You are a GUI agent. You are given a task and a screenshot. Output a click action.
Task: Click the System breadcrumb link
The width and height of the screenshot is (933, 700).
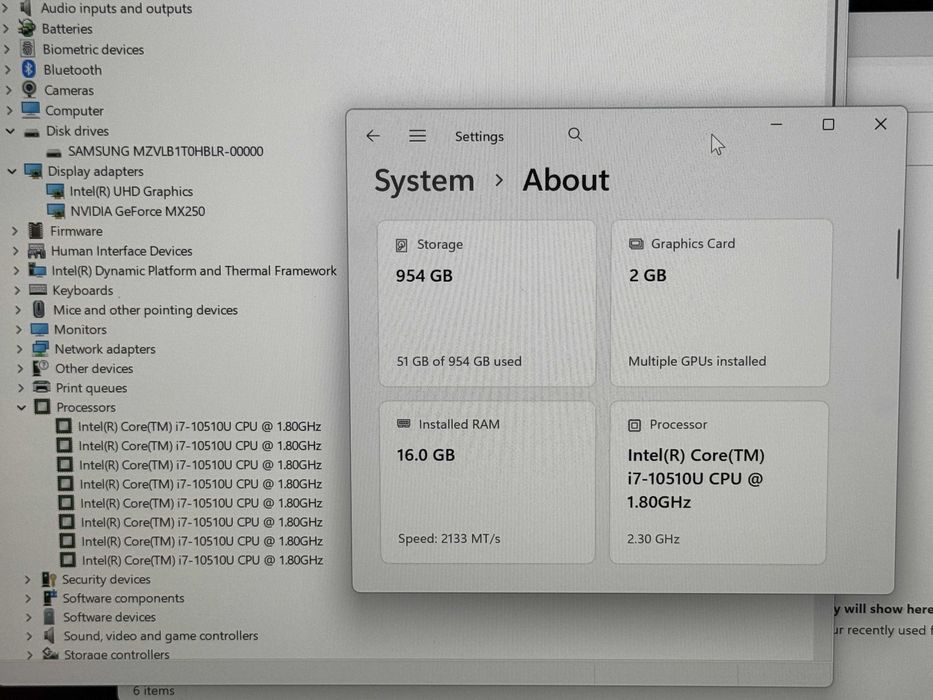pyautogui.click(x=424, y=181)
